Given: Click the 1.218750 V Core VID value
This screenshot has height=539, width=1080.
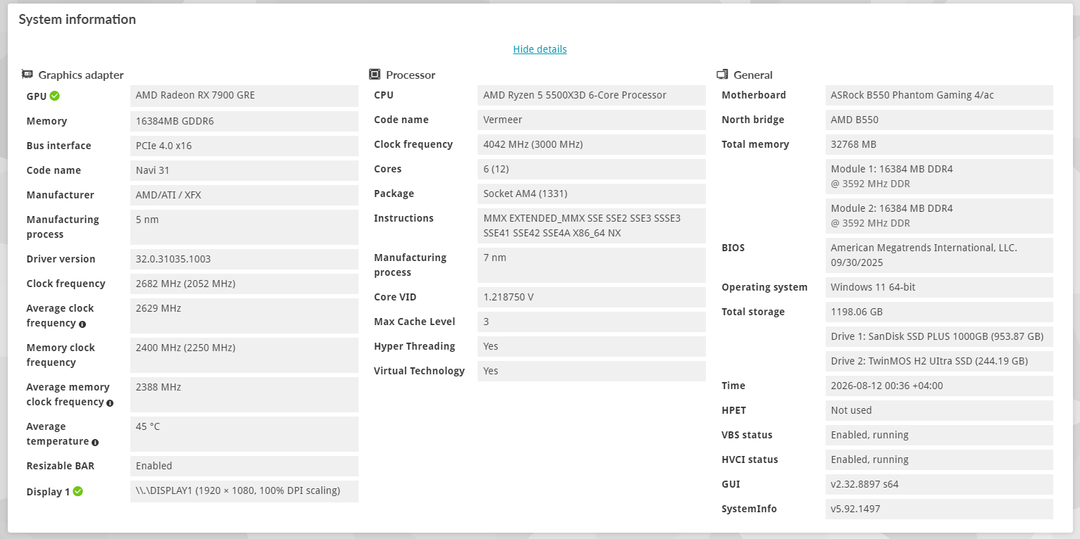Looking at the screenshot, I should point(592,297).
